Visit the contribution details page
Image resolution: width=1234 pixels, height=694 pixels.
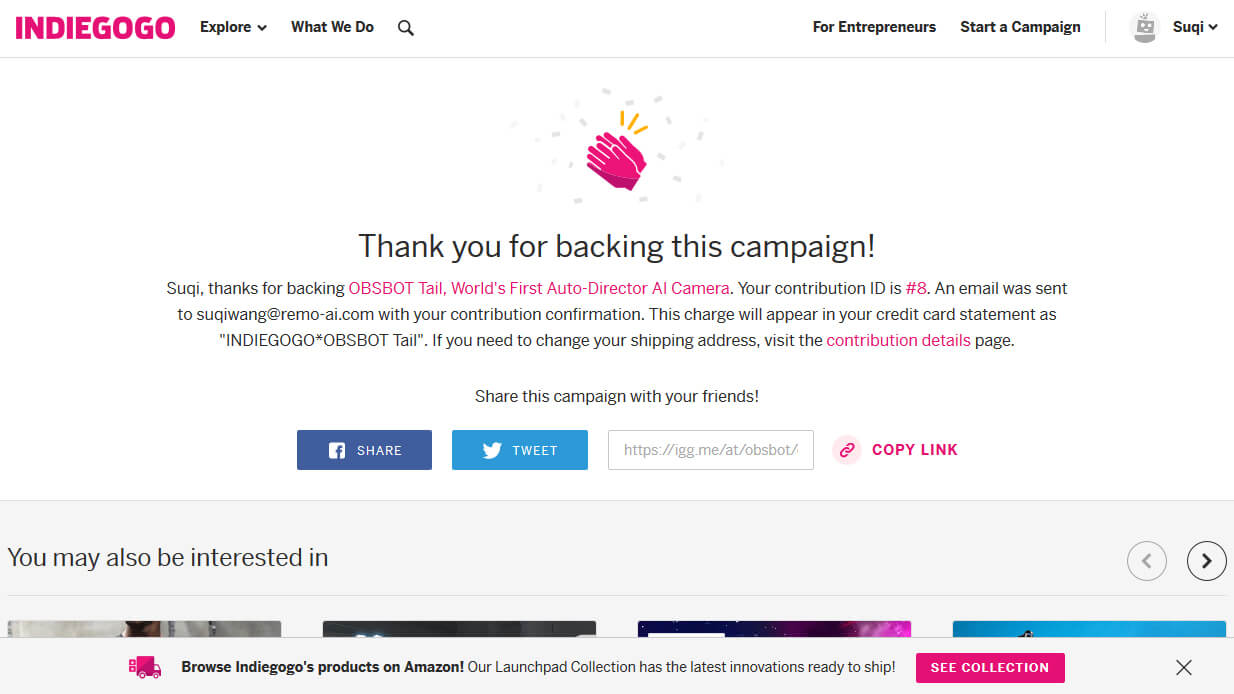pyautogui.click(x=898, y=340)
